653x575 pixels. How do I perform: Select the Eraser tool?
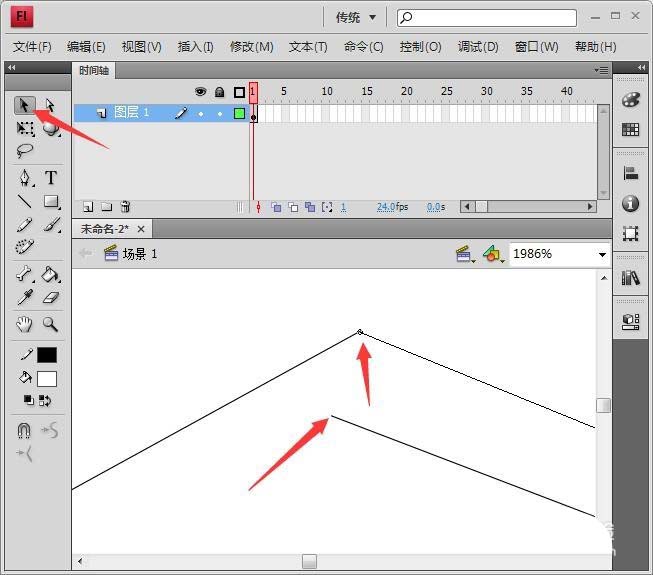[x=51, y=297]
